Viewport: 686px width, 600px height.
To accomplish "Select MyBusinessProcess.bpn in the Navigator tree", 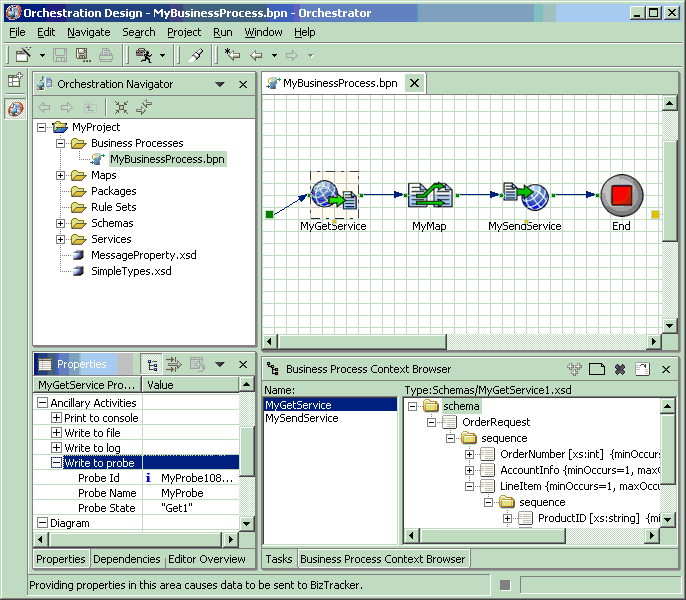I will (x=167, y=159).
